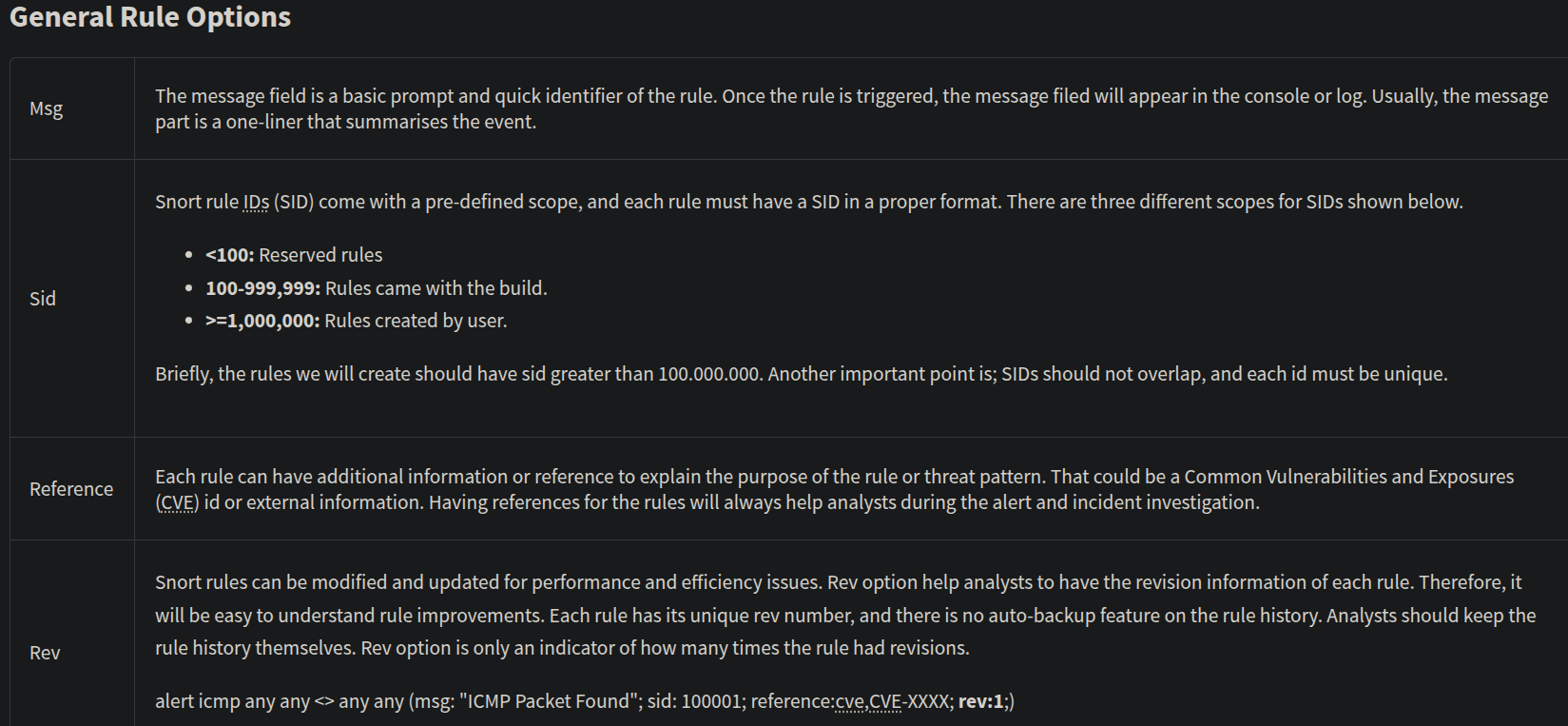Click the underlined (CVE) abbreviation in Reference row
Screen dimensions: 1568x726
[x=177, y=502]
